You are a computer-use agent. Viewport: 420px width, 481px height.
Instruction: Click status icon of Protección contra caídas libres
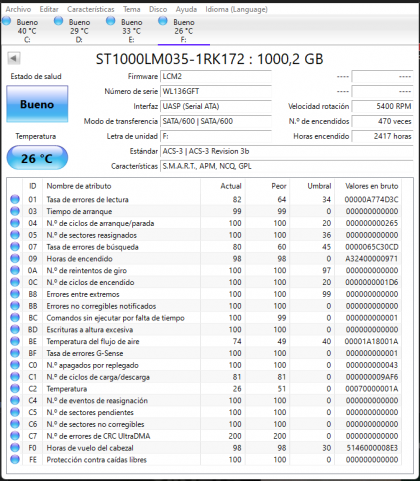(x=15, y=460)
